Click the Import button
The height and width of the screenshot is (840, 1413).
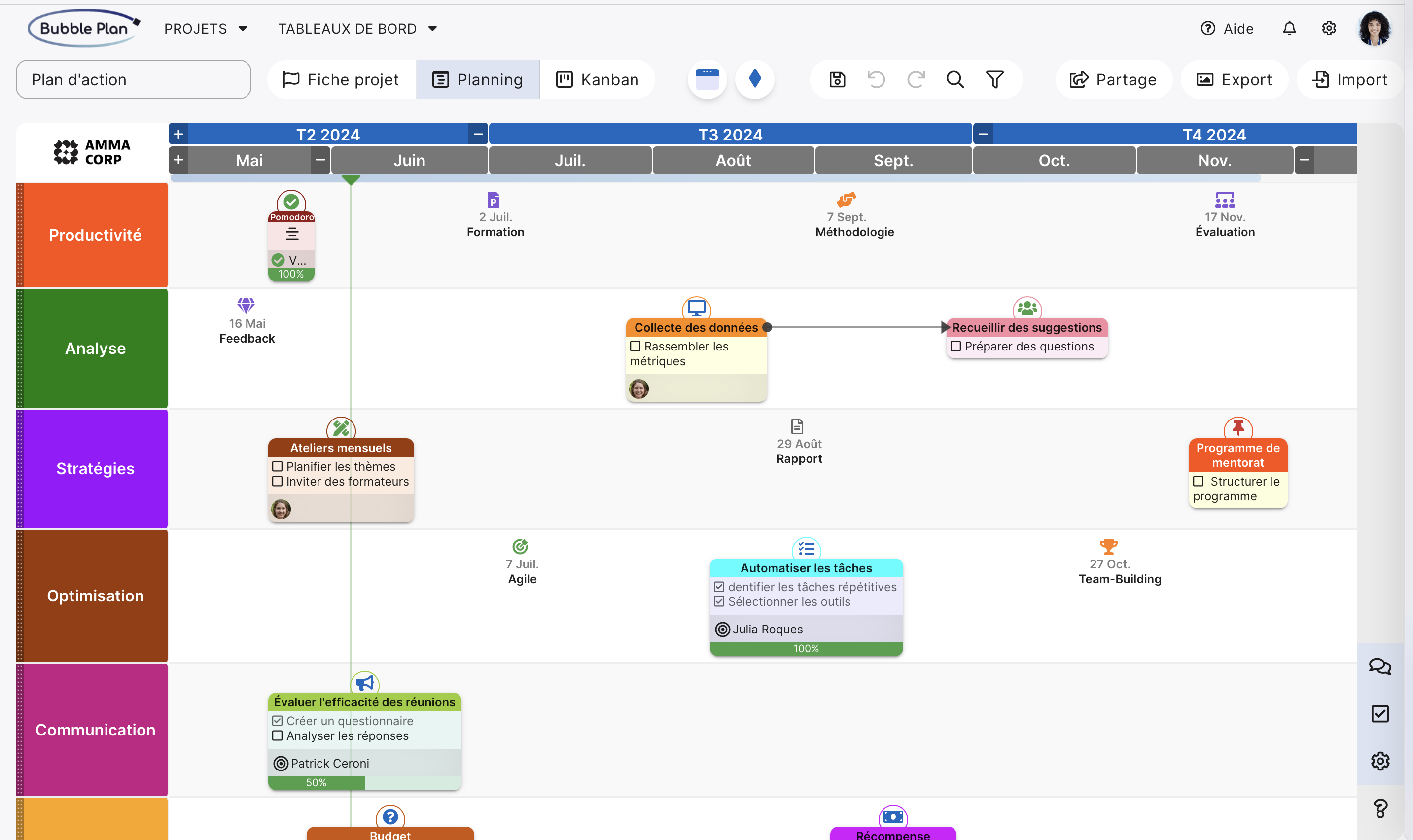pyautogui.click(x=1350, y=80)
